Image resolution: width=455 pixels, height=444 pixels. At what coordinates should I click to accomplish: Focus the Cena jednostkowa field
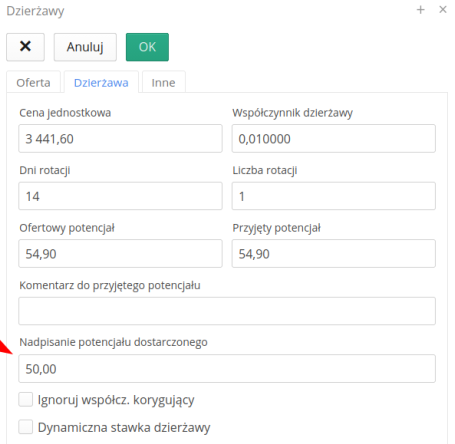click(x=120, y=139)
